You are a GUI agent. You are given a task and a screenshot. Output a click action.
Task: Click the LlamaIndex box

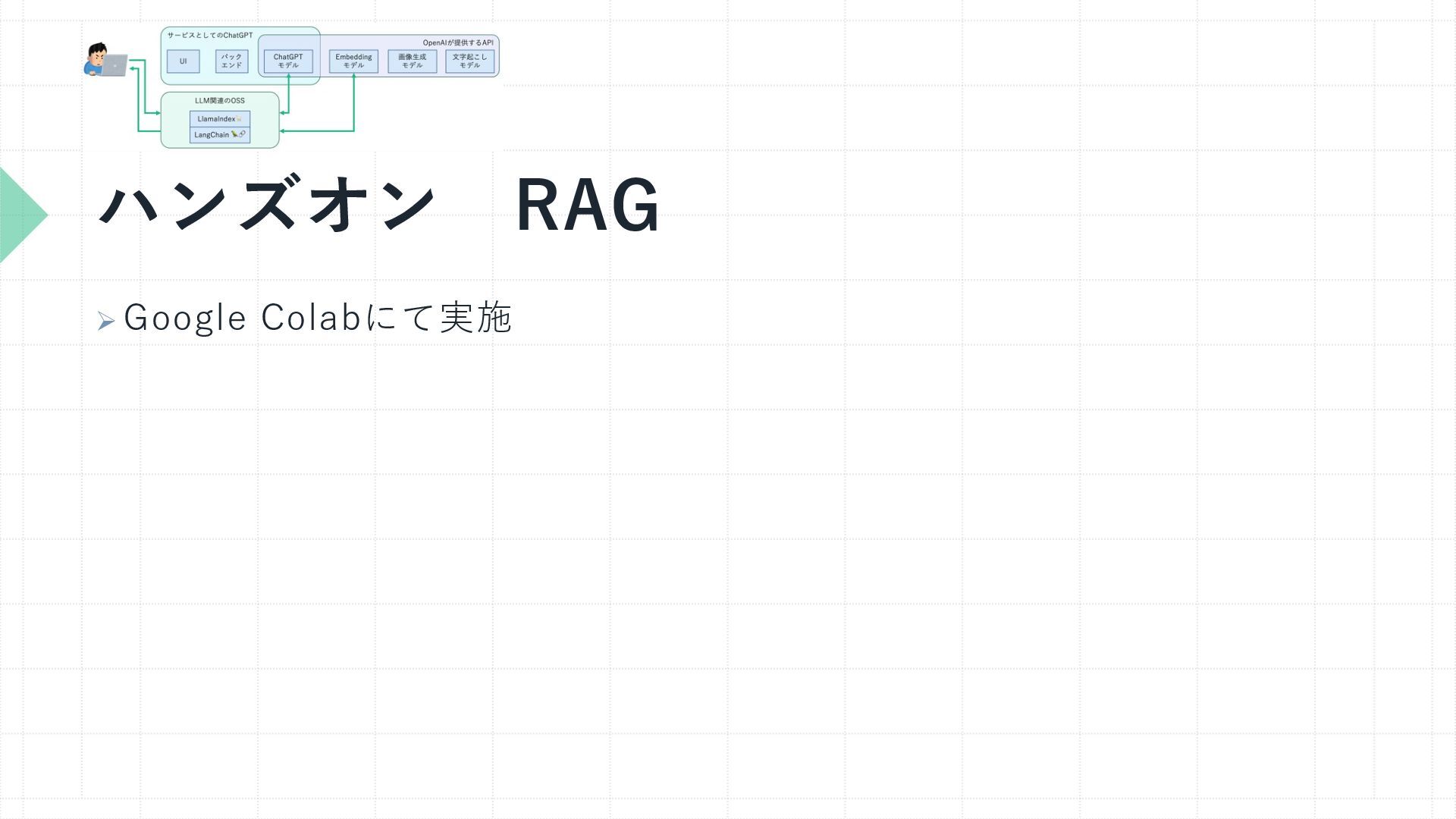[219, 119]
